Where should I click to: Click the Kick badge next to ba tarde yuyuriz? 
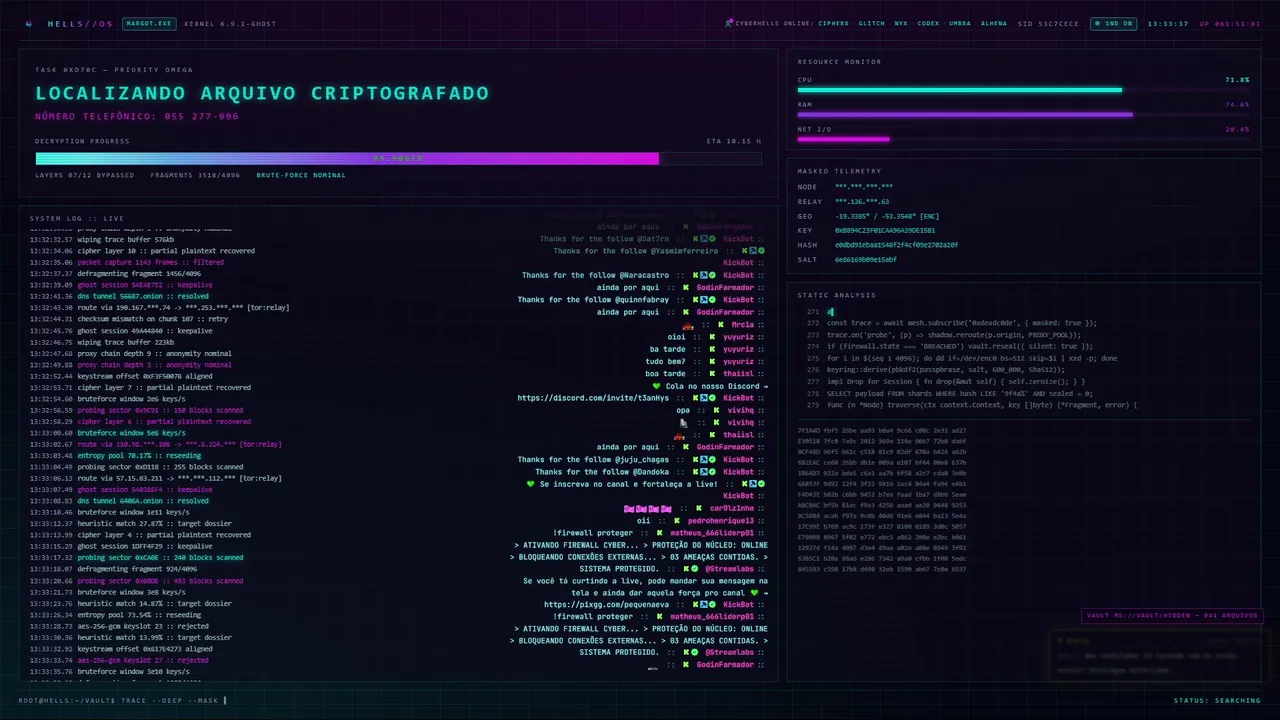point(712,349)
